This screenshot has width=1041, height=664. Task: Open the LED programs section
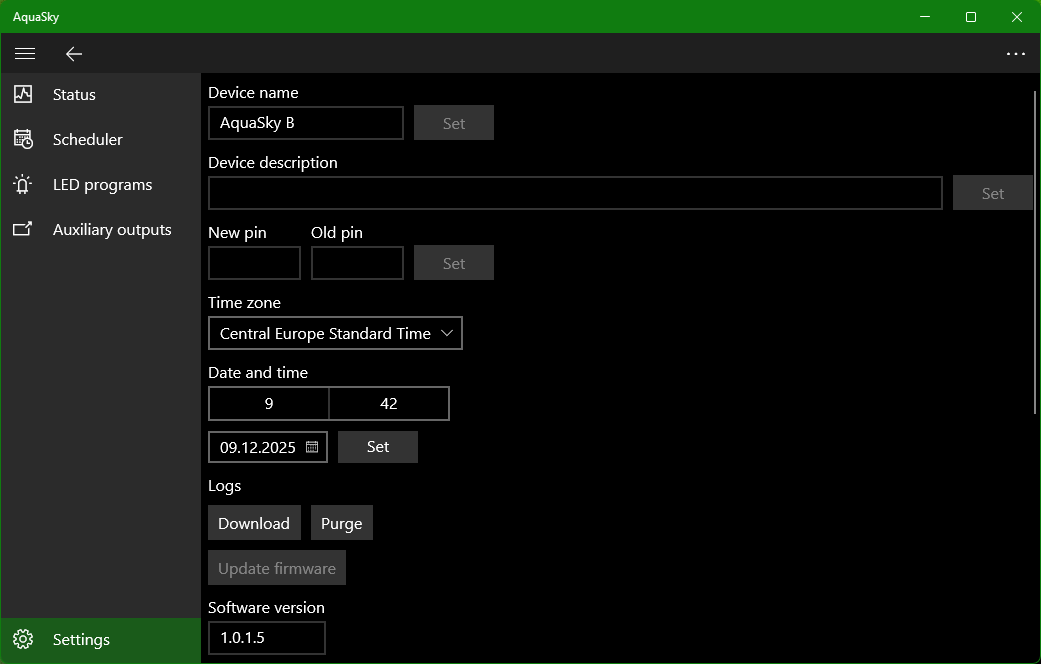(x=102, y=184)
